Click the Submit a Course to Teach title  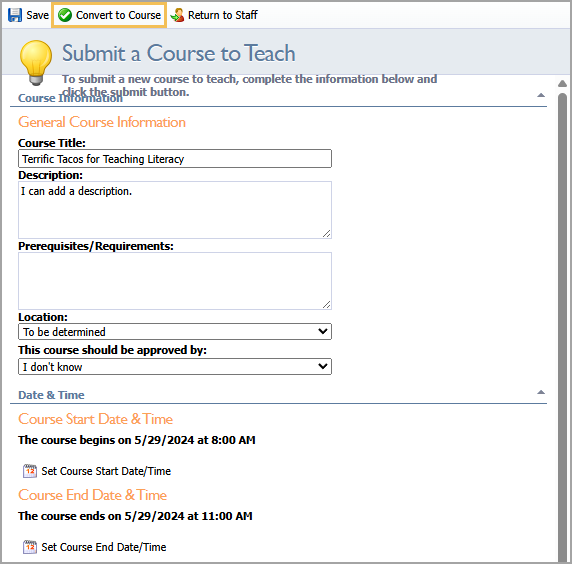click(x=178, y=53)
